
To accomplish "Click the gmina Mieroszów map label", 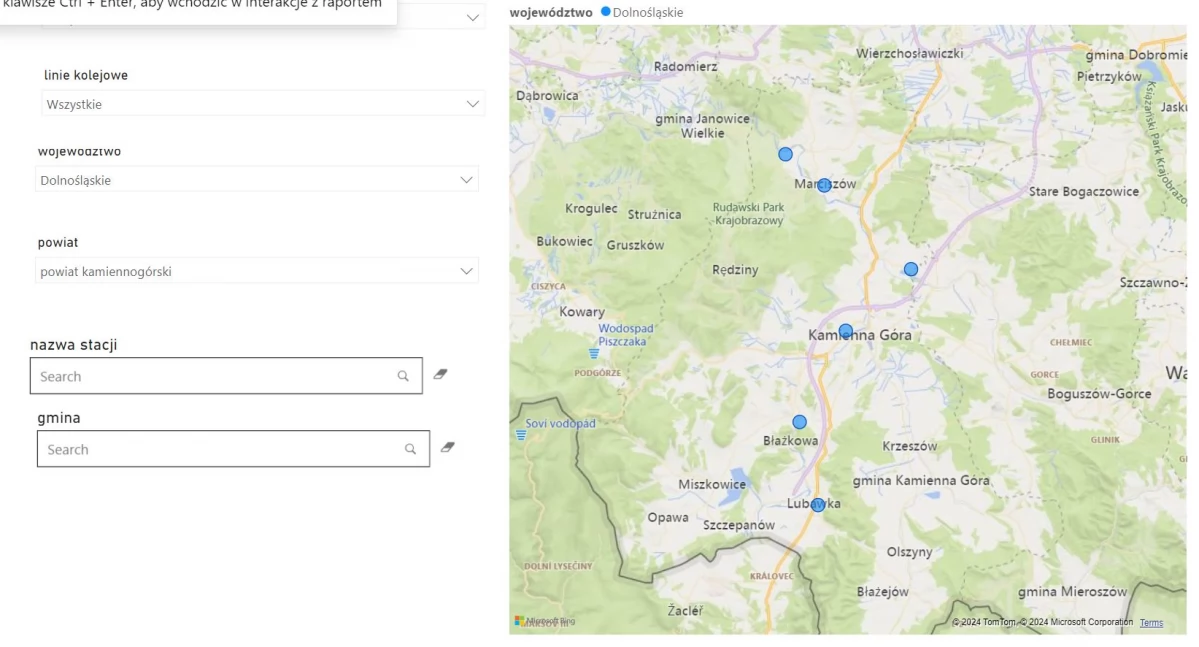I will click(x=1072, y=591).
